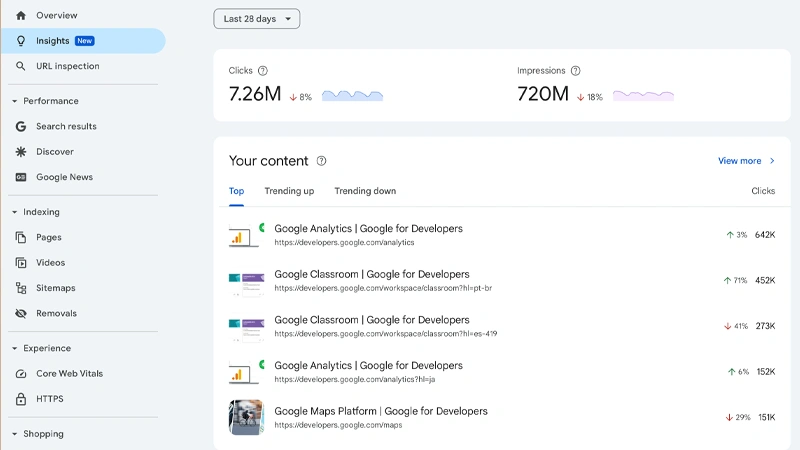Open the HTTPS report
Viewport: 800px width, 450px height.
pos(50,399)
